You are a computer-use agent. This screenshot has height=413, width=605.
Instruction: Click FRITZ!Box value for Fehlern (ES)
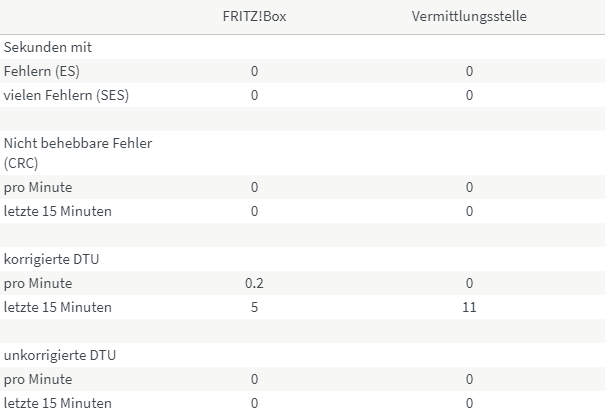click(x=254, y=71)
